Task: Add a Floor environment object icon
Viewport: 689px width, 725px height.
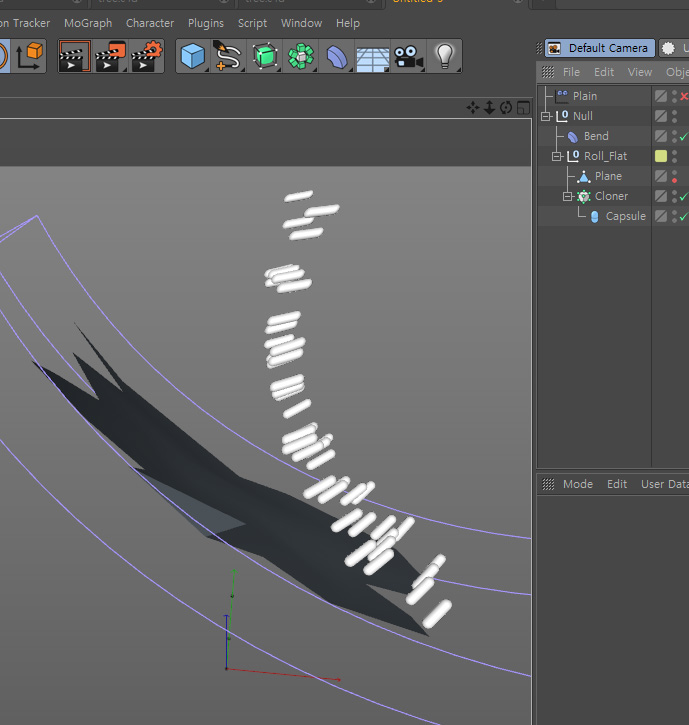Action: click(x=373, y=60)
